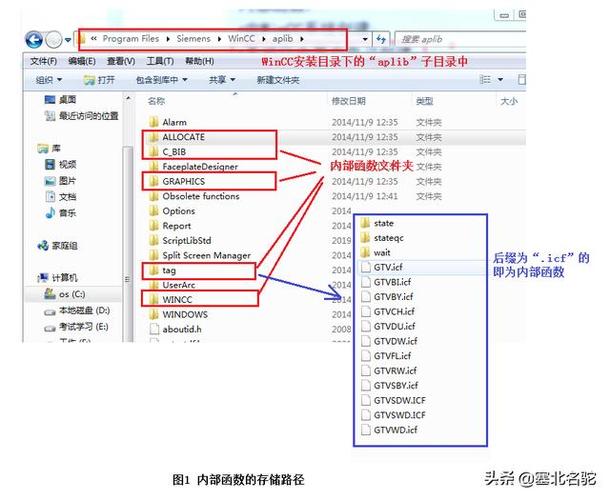Select the GTVSDW.ICF file
Image resolution: width=610 pixels, height=500 pixels.
393,400
